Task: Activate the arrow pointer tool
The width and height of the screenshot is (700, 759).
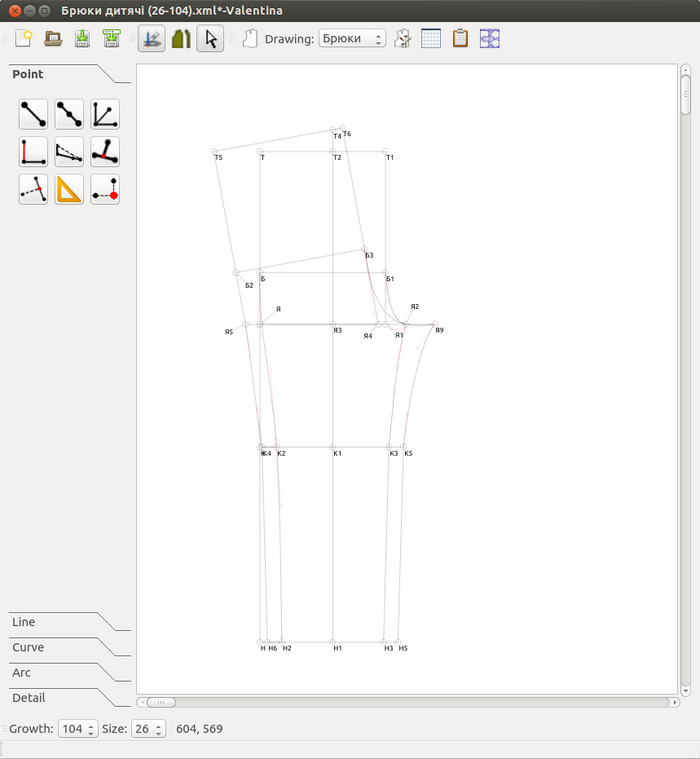Action: pyautogui.click(x=210, y=38)
